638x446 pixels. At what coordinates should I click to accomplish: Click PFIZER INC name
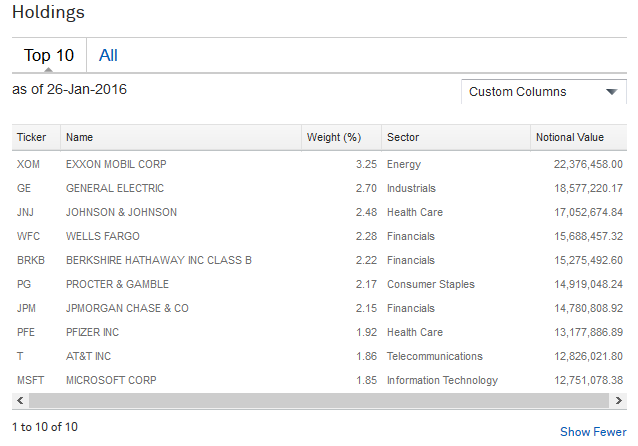click(92, 332)
